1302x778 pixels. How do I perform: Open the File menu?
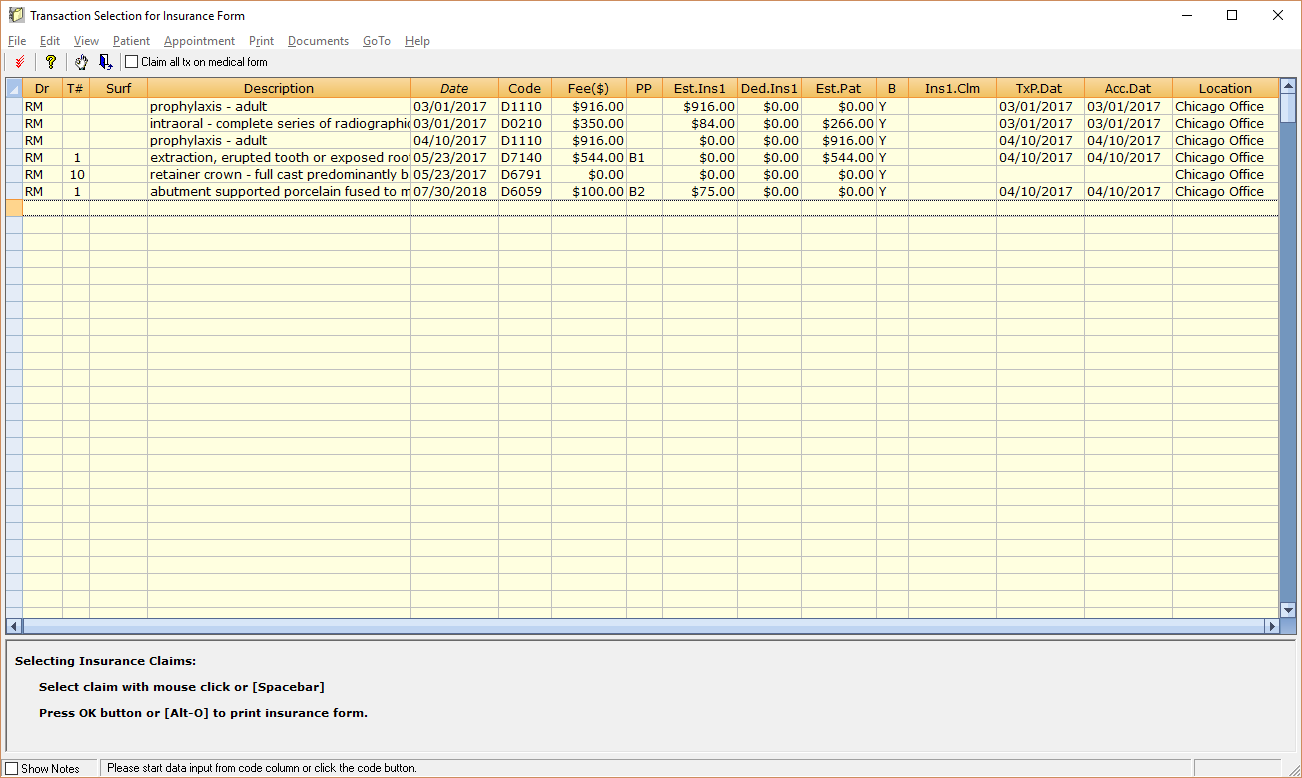click(x=17, y=41)
